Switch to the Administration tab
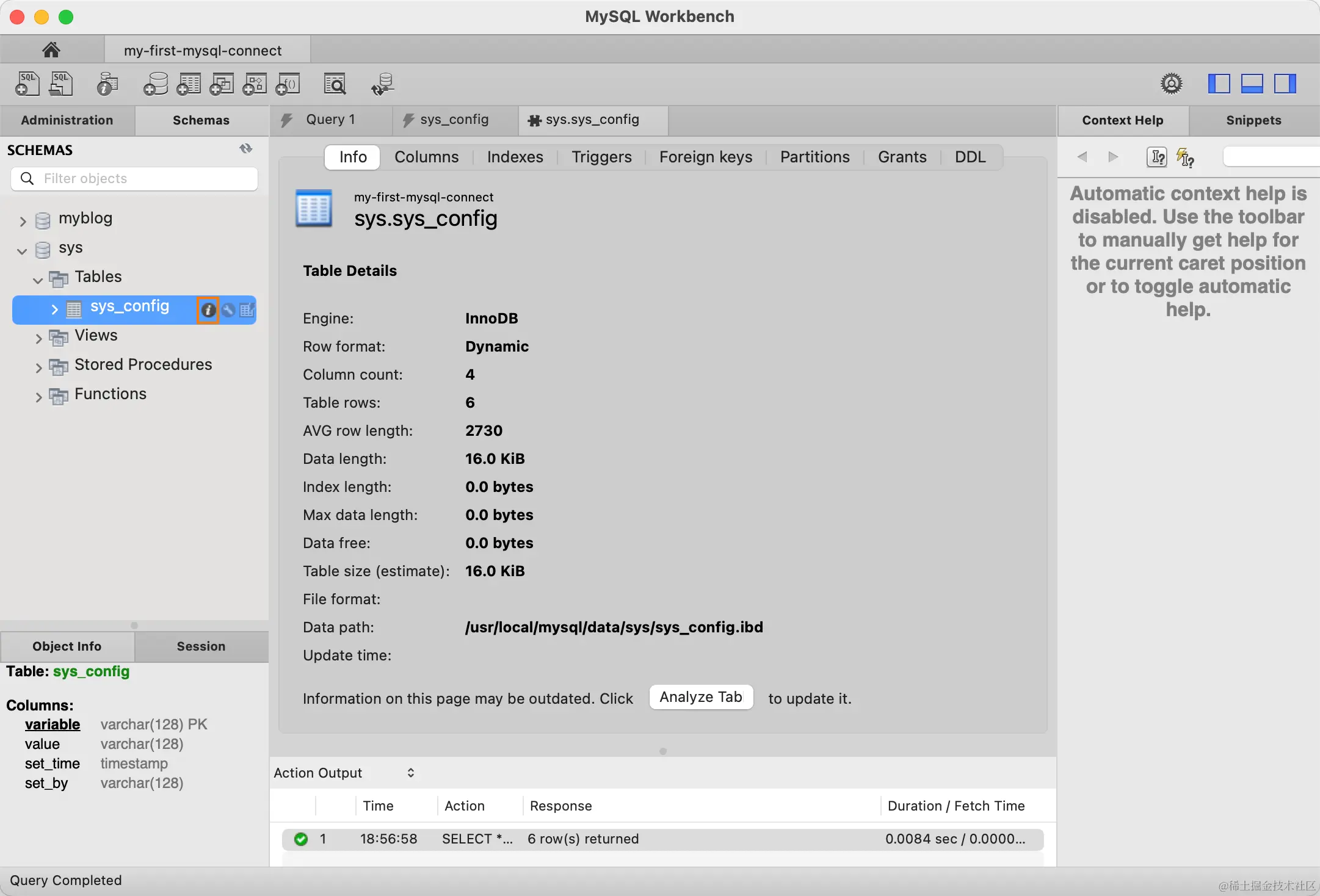Image resolution: width=1320 pixels, height=896 pixels. click(x=67, y=120)
